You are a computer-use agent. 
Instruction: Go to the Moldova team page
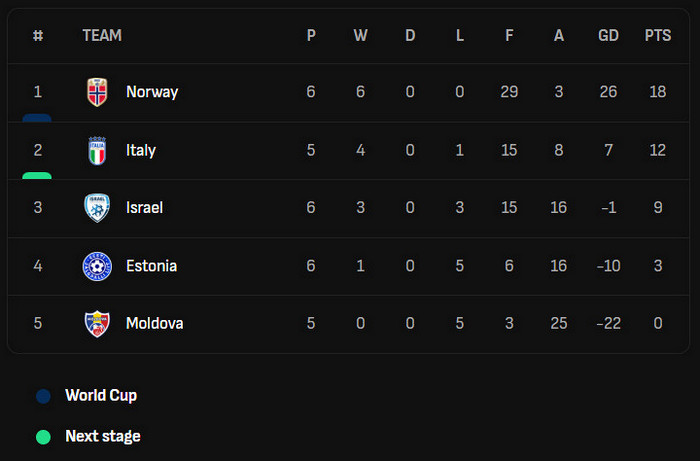[x=155, y=324]
